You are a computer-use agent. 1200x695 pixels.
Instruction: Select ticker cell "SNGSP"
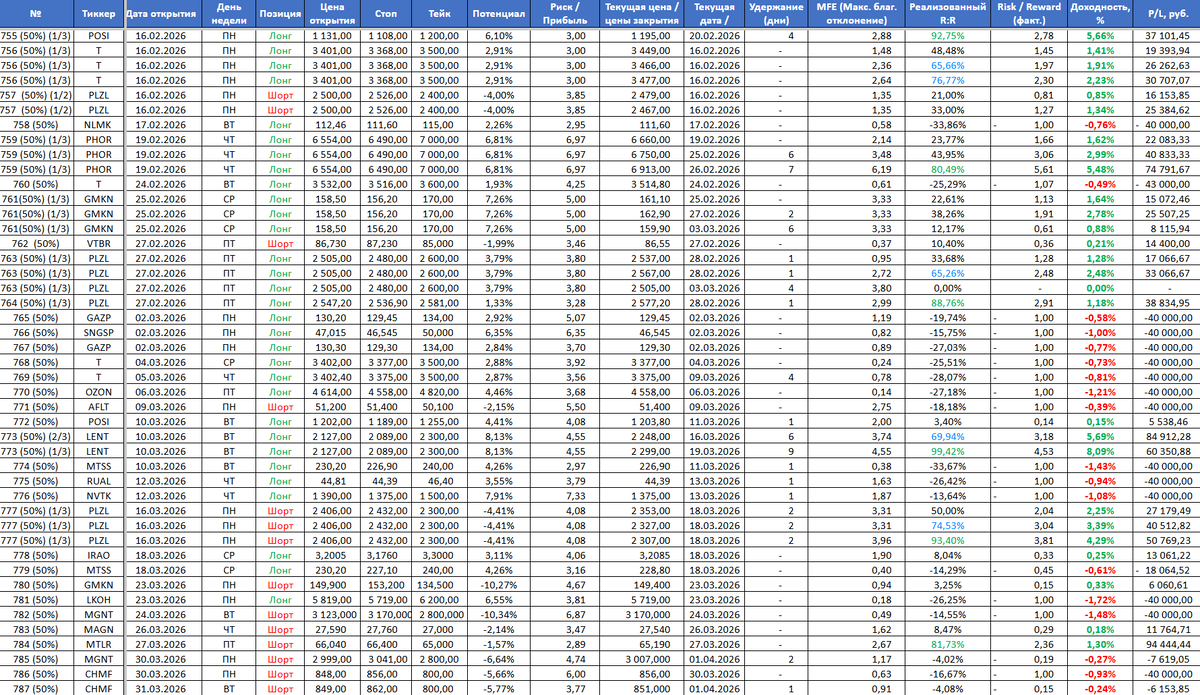(98, 334)
